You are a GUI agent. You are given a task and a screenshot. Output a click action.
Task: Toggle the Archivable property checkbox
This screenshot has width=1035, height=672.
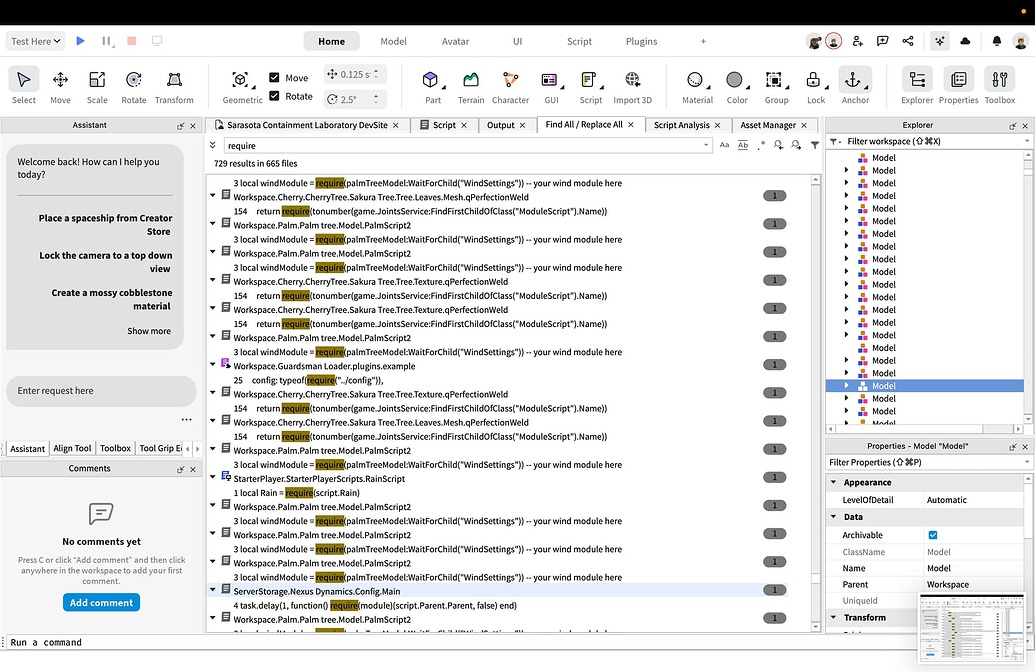click(931, 535)
